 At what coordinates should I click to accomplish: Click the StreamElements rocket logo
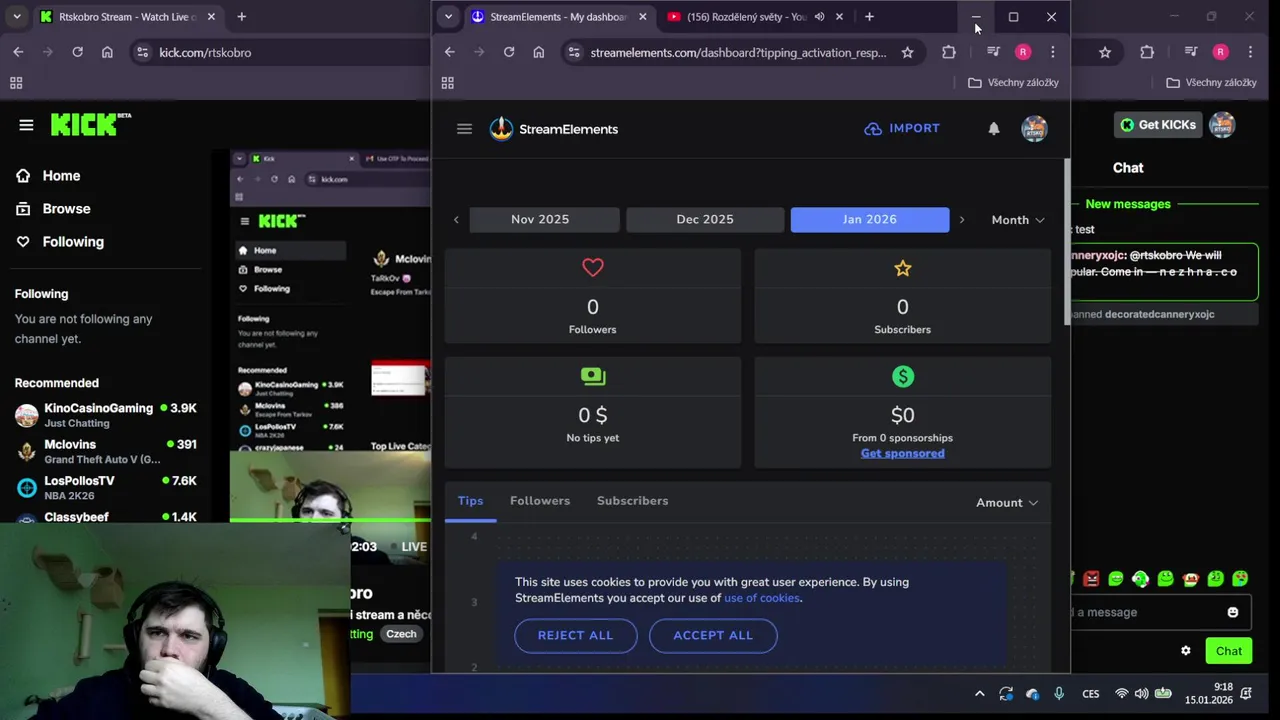tap(501, 129)
